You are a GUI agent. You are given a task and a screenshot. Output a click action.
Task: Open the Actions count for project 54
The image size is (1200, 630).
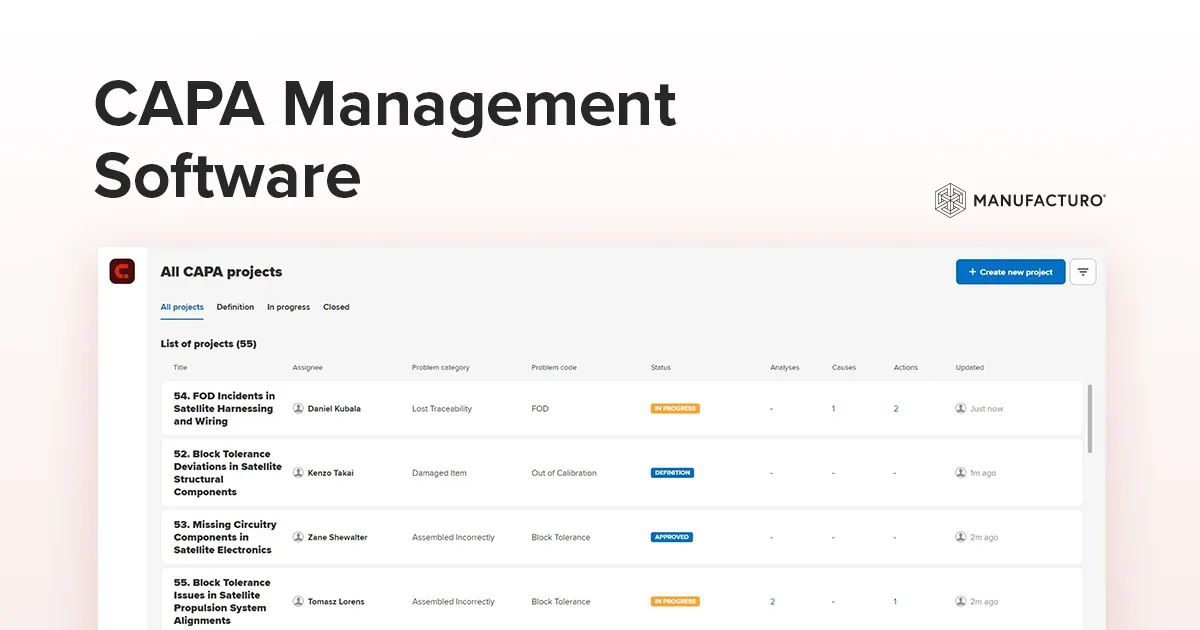895,408
